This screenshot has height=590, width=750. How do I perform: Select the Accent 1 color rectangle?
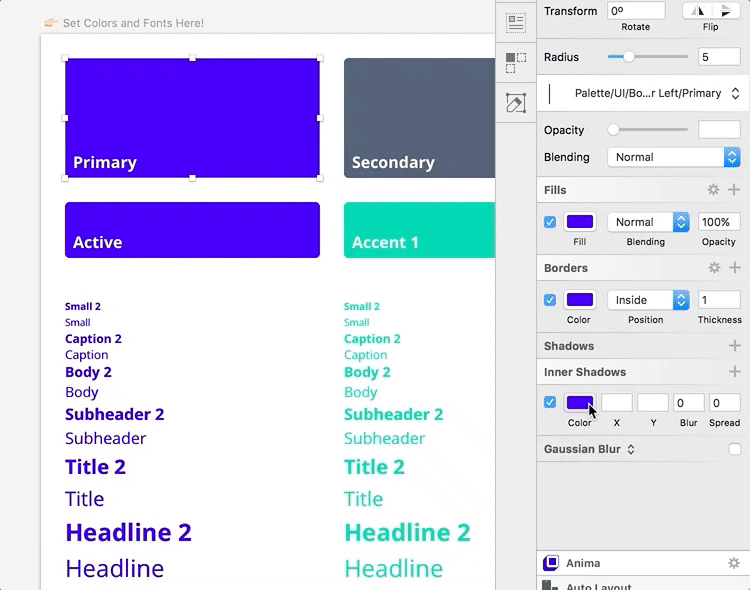pos(419,230)
